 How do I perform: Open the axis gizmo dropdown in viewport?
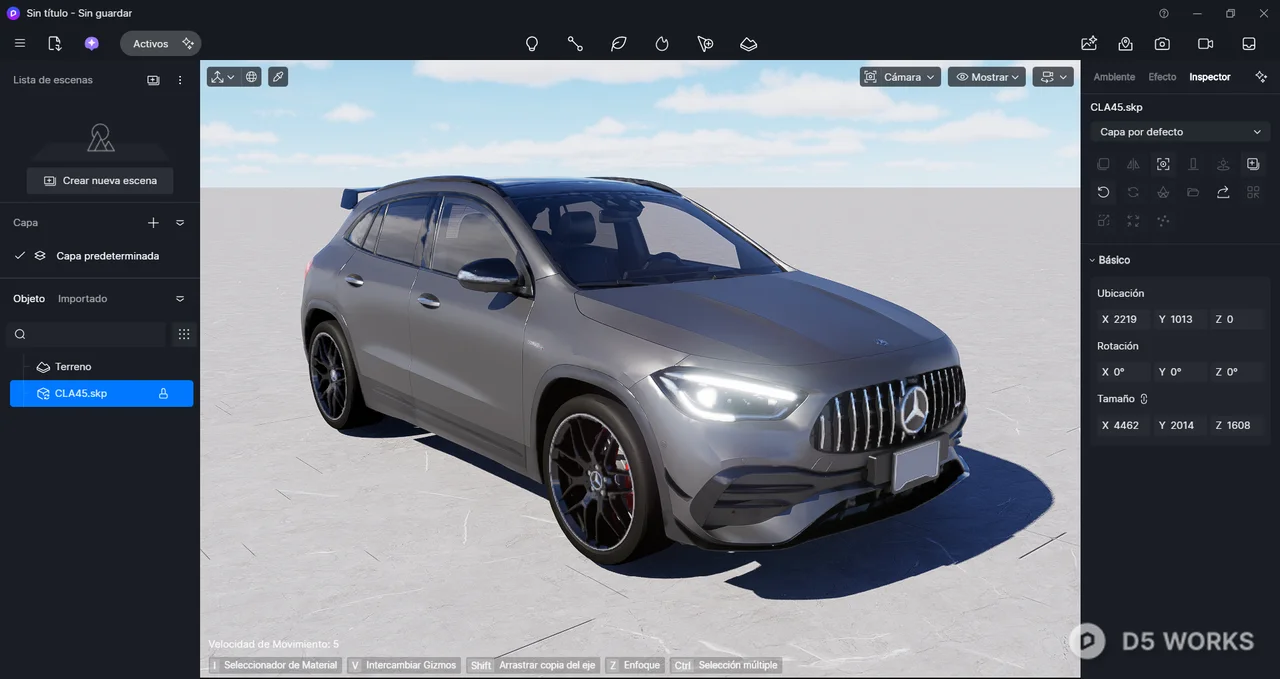point(223,77)
